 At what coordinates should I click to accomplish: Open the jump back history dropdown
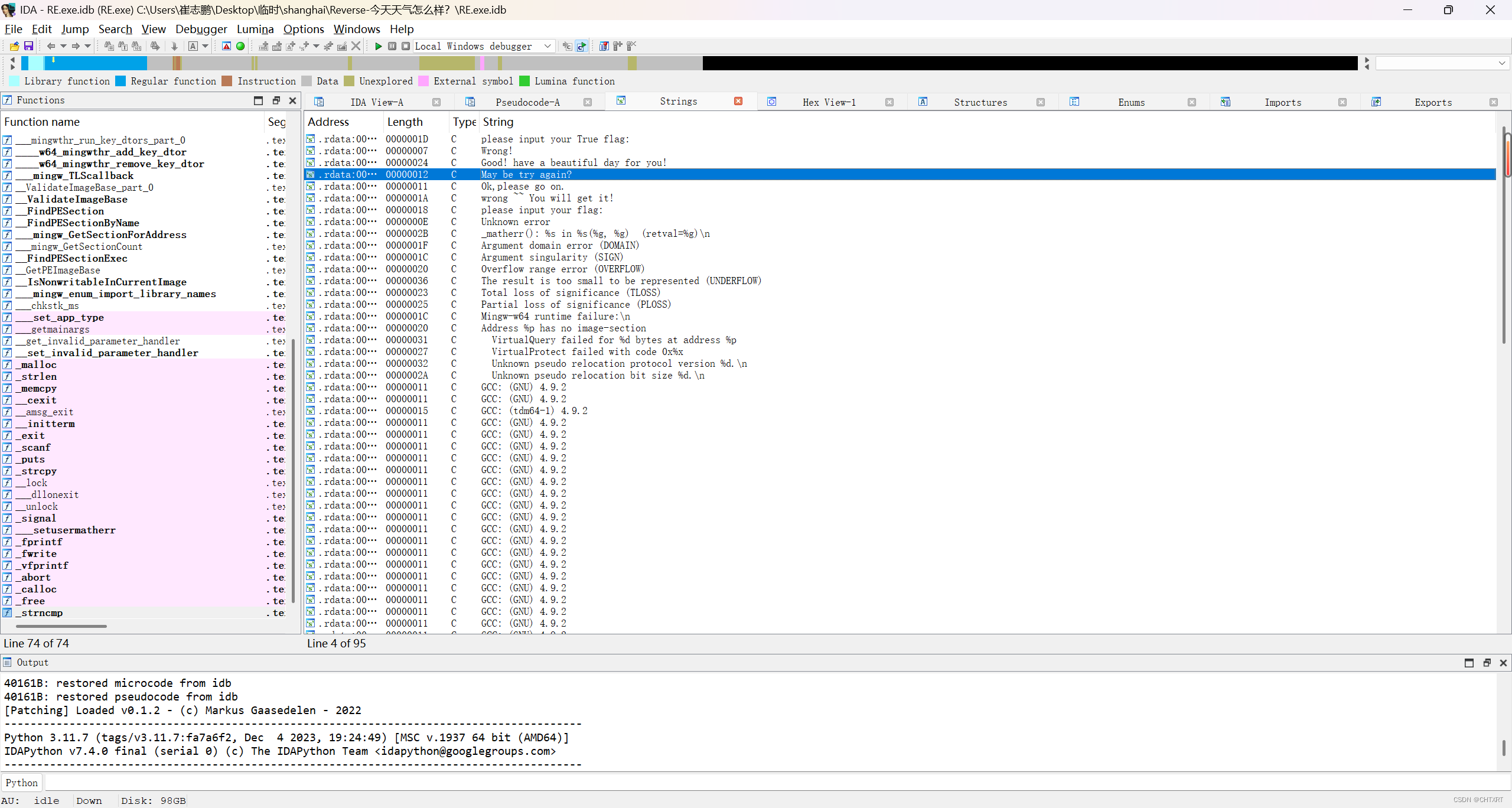(x=63, y=46)
